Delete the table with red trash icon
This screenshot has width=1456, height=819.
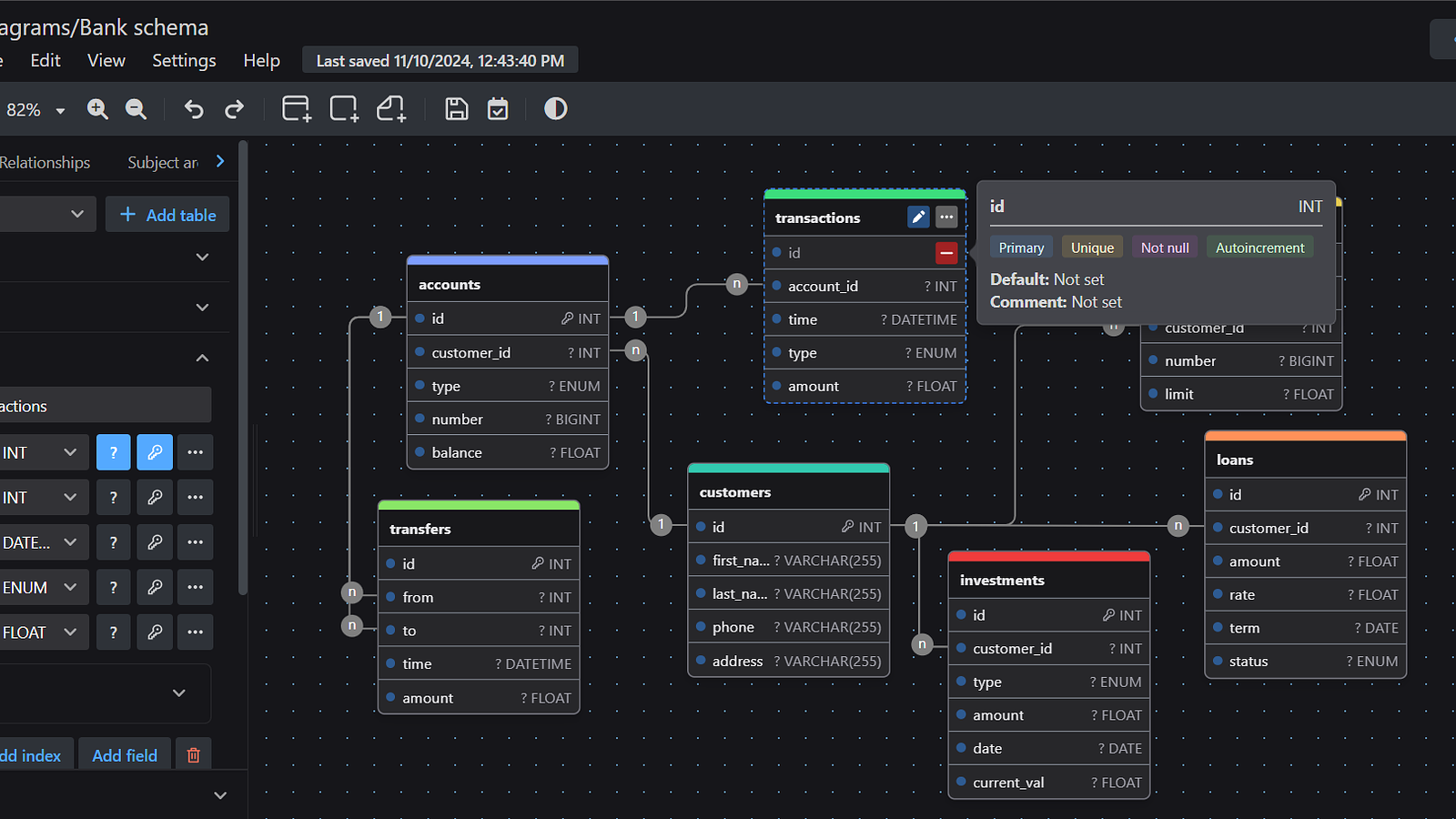coord(194,755)
